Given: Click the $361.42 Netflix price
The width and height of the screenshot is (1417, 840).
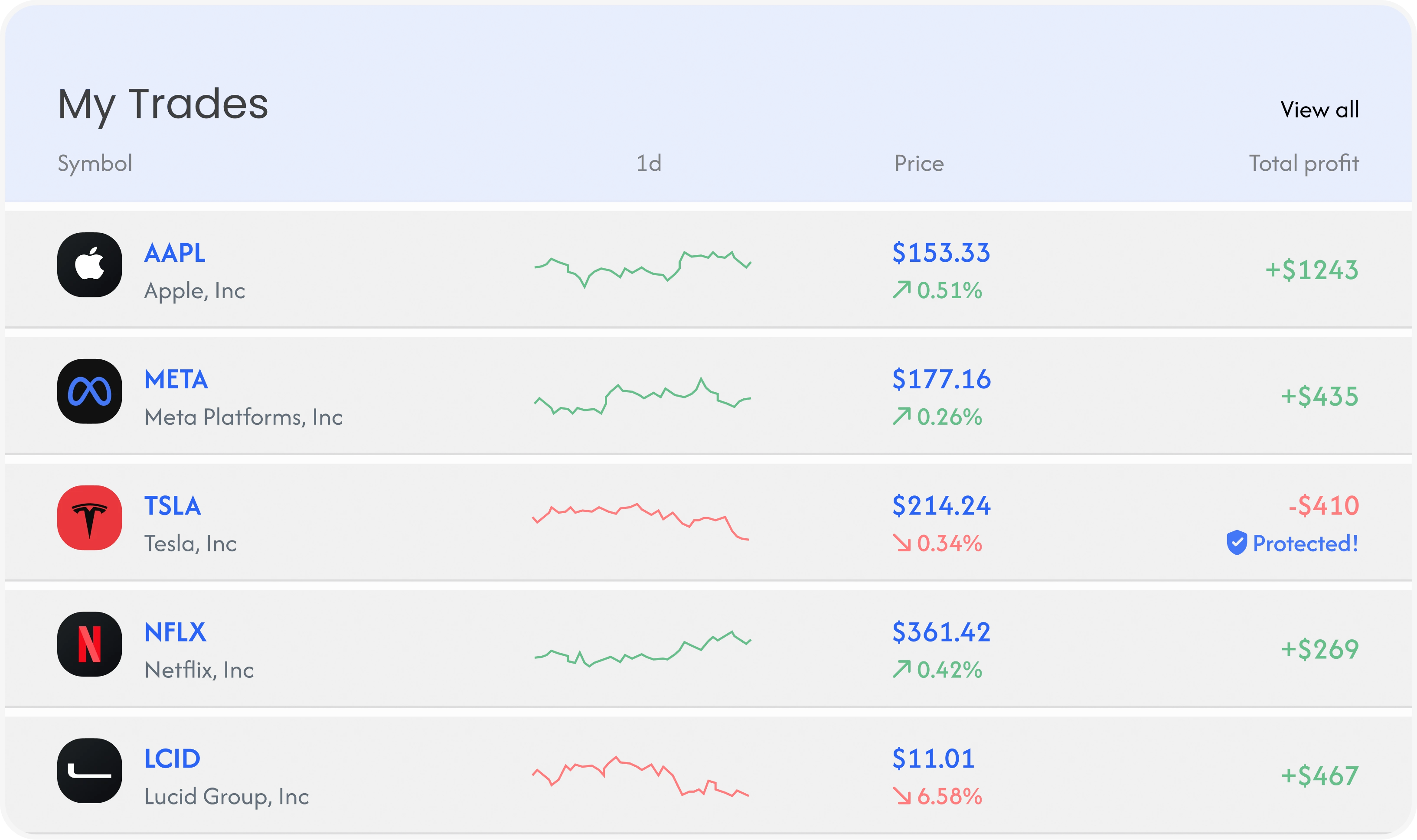Looking at the screenshot, I should pyautogui.click(x=941, y=632).
